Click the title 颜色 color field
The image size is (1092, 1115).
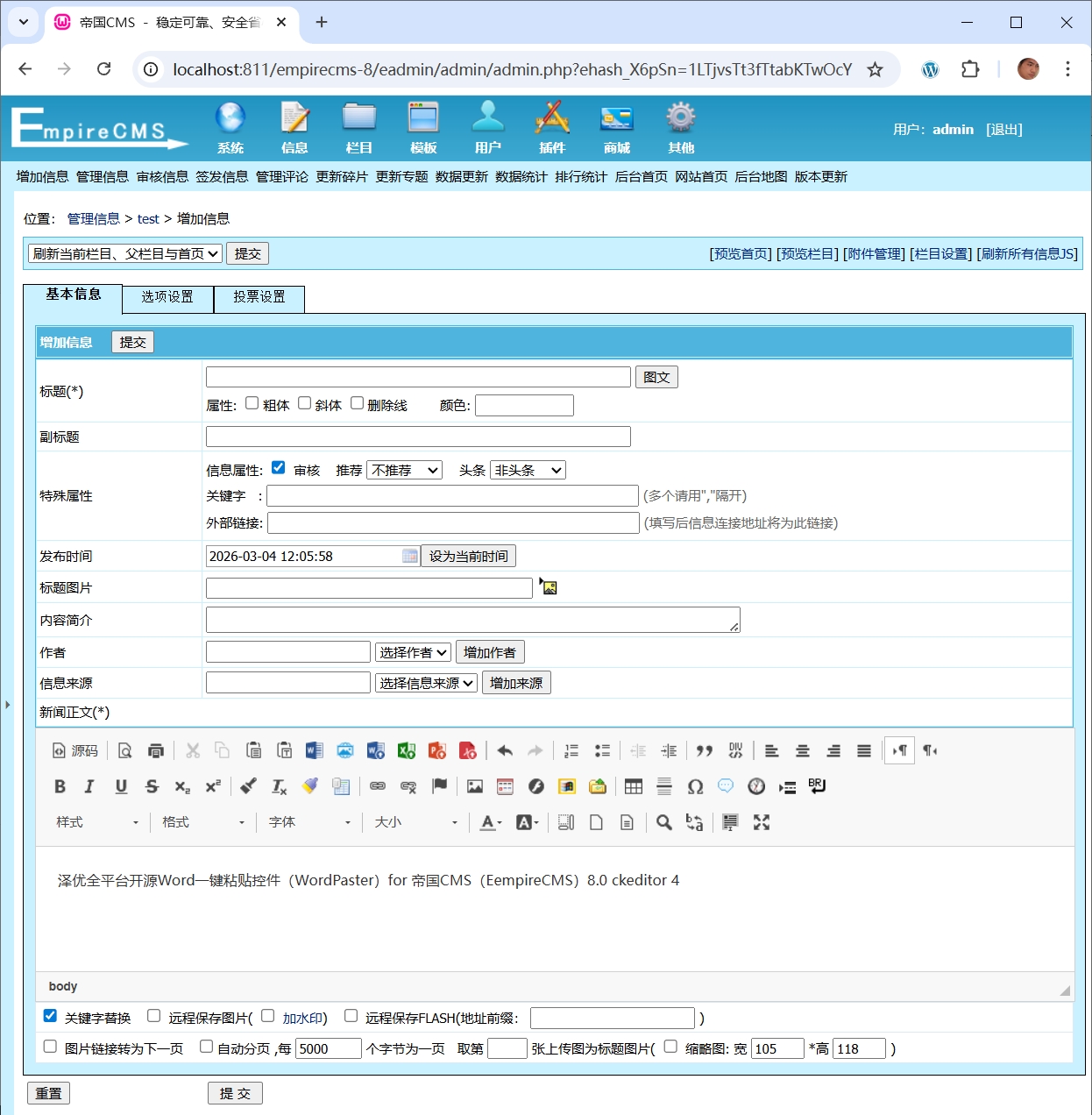(x=524, y=405)
